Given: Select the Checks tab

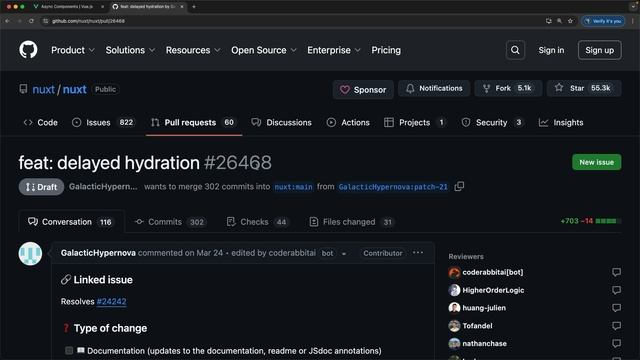Looking at the screenshot, I should click(x=258, y=222).
